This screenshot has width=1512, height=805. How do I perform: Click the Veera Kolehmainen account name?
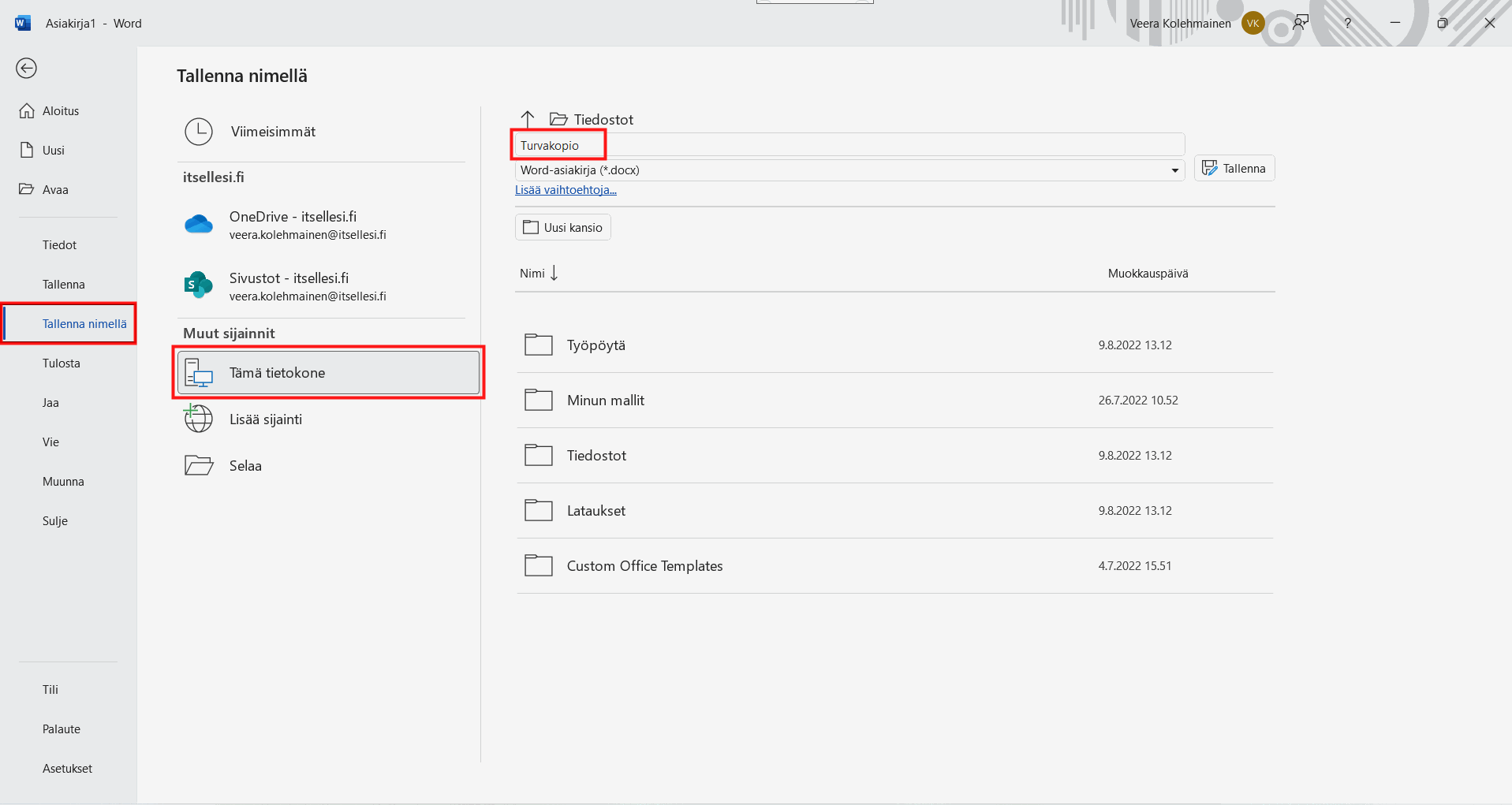tap(1180, 24)
